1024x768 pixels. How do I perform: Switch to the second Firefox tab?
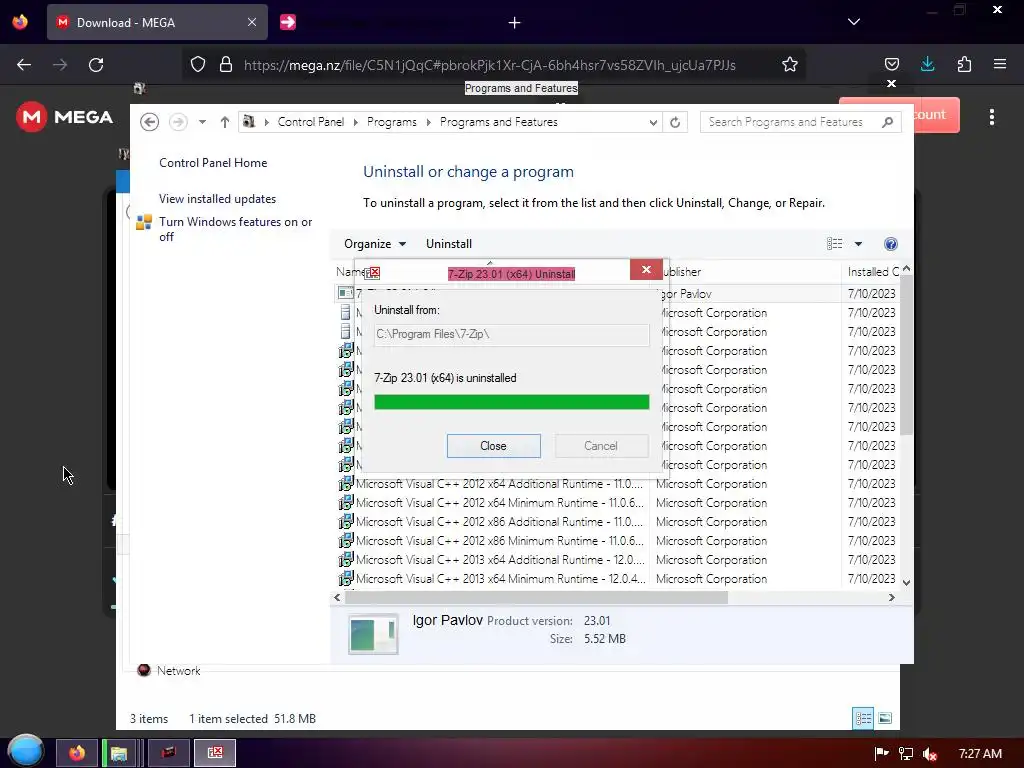(288, 22)
